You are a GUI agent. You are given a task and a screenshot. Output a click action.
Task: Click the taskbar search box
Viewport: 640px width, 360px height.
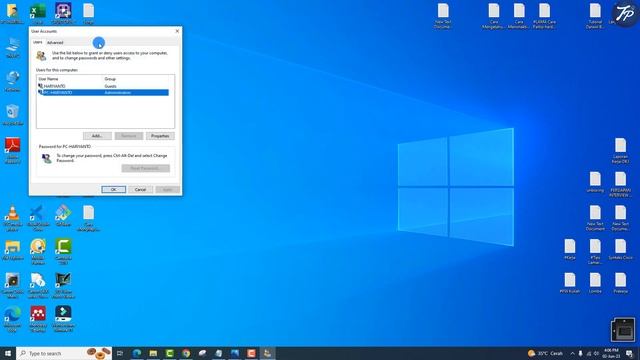64,353
